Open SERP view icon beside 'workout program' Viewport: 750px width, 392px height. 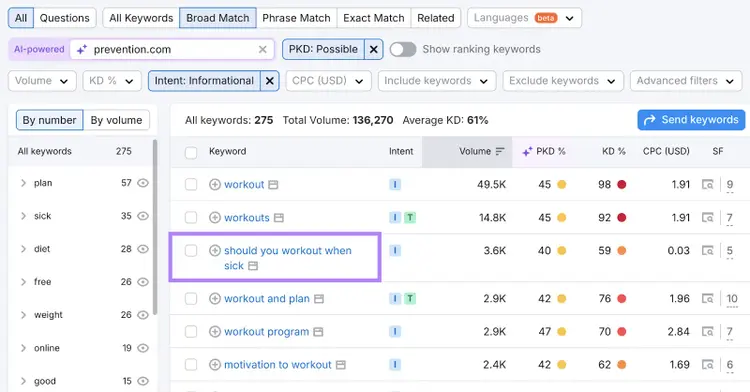coord(318,332)
